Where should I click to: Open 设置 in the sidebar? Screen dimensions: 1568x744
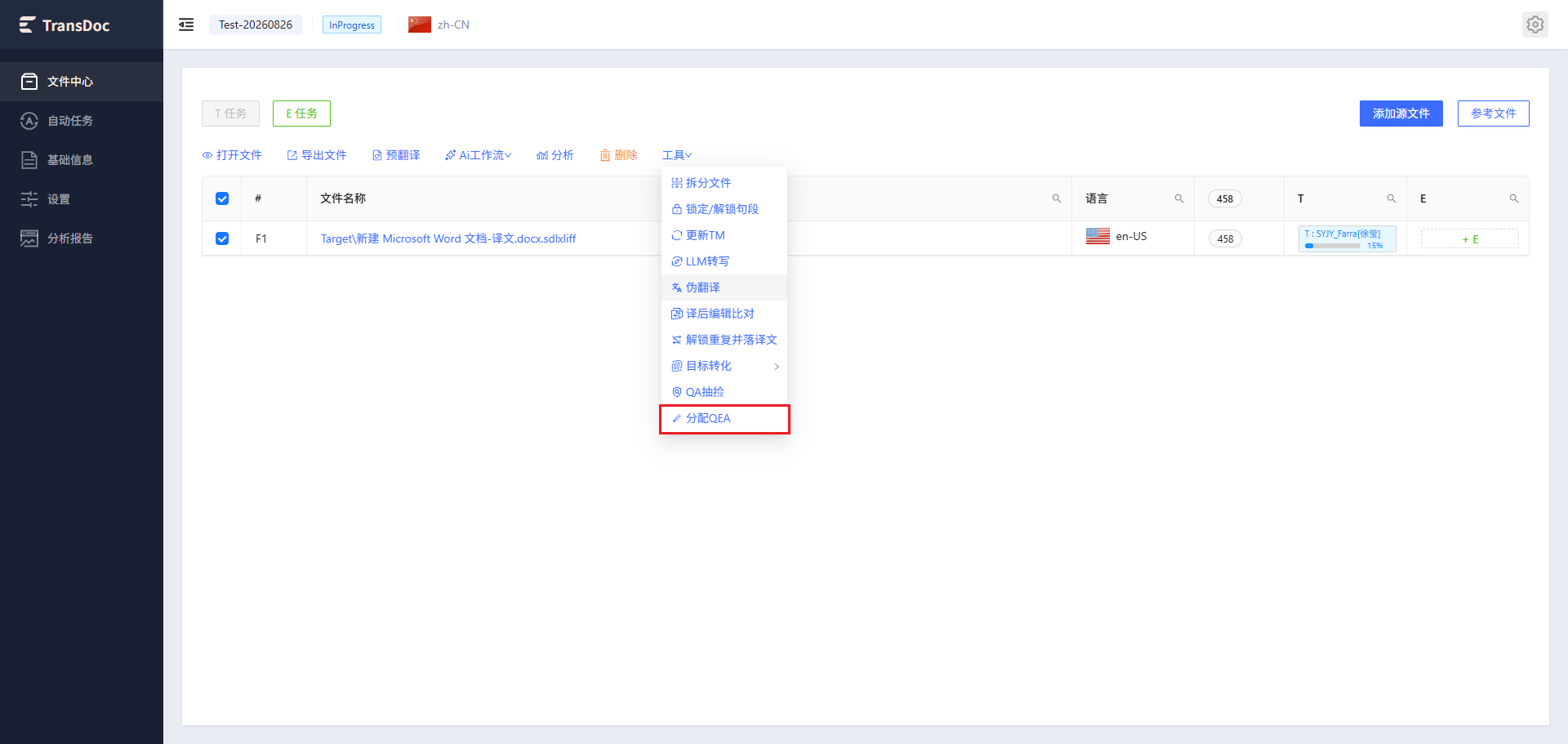pyautogui.click(x=82, y=199)
